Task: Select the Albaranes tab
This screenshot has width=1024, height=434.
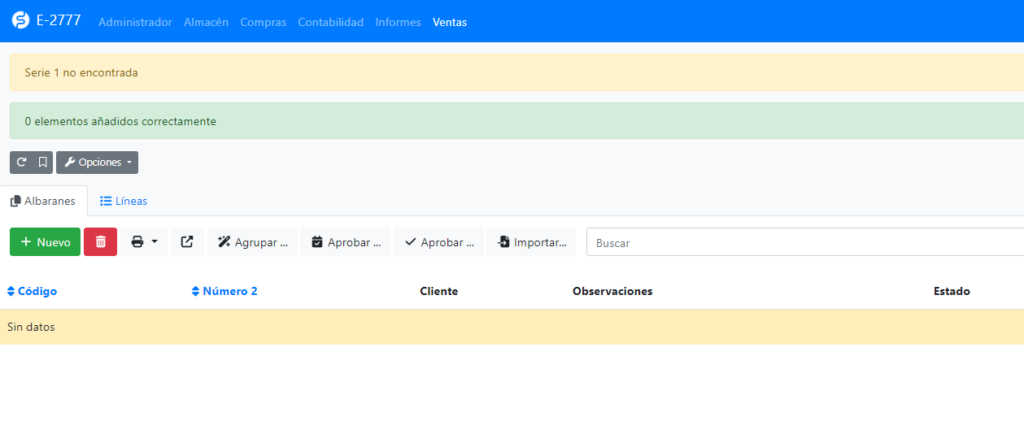Action: [x=44, y=201]
